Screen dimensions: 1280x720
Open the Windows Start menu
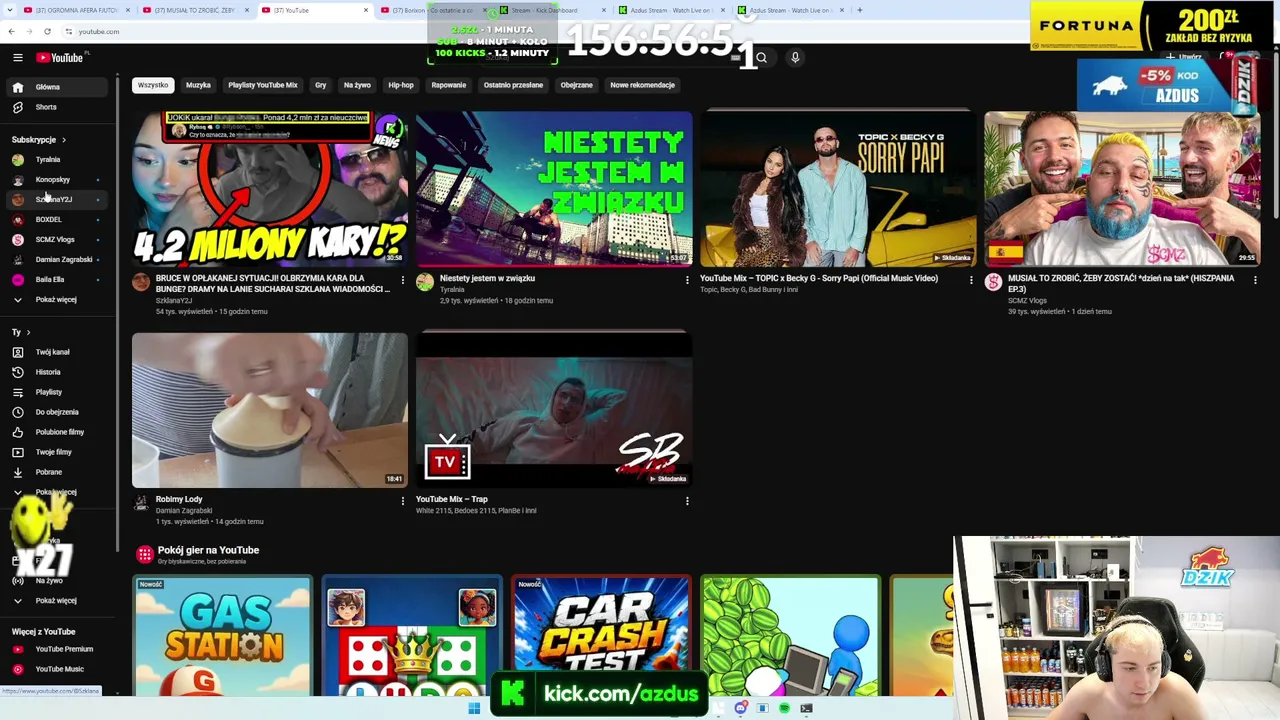pos(474,708)
